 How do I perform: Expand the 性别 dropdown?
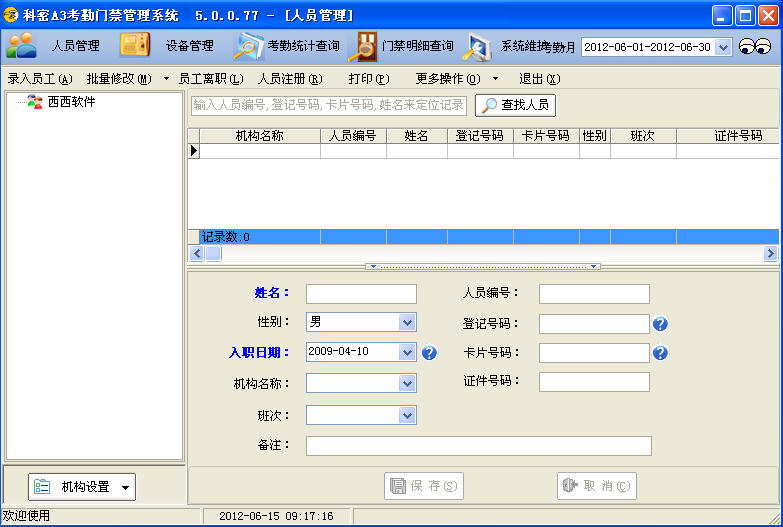click(407, 322)
